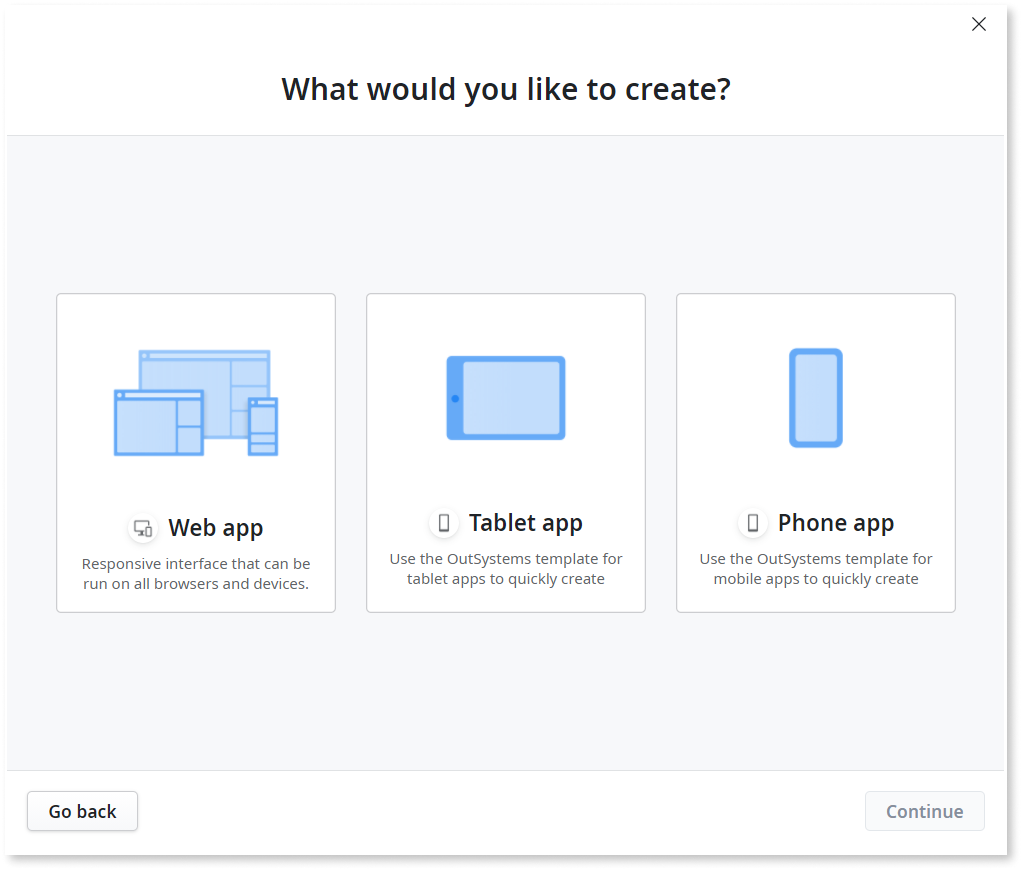Click the blue tablet graphic in the middle card
Image resolution: width=1022 pixels, height=870 pixels.
(x=505, y=398)
